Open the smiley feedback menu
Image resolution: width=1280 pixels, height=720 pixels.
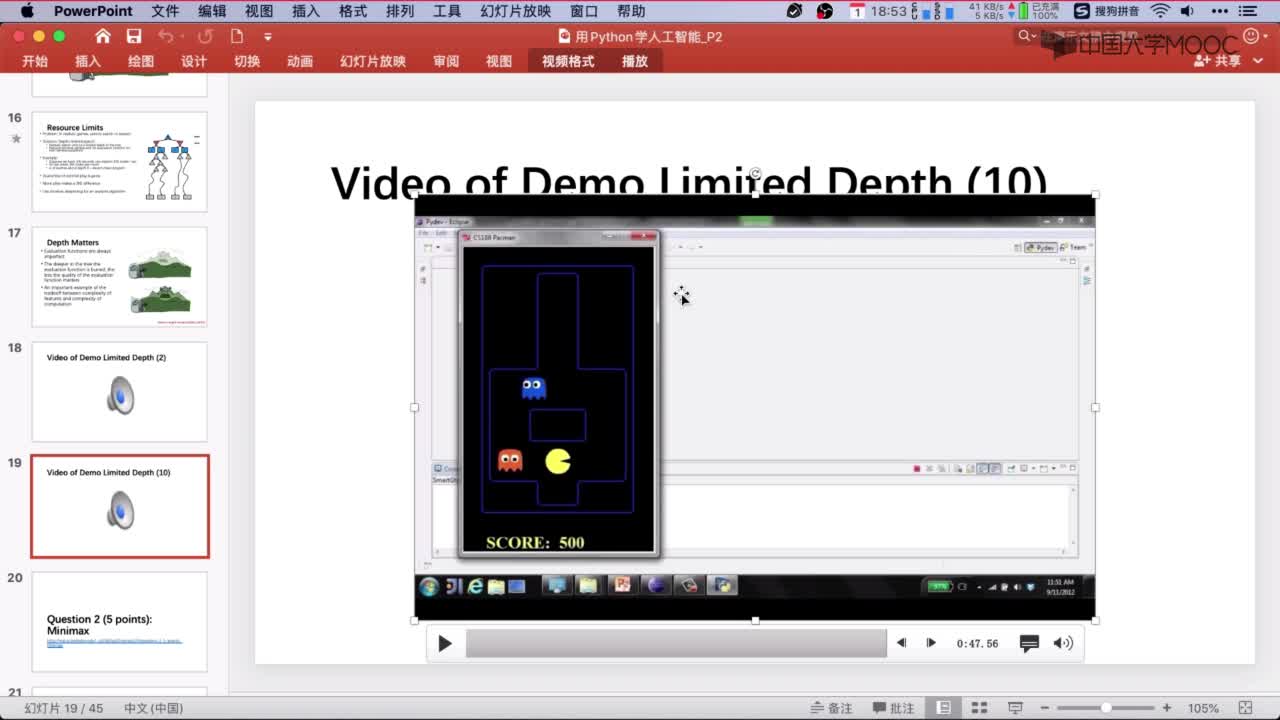click(x=1255, y=38)
